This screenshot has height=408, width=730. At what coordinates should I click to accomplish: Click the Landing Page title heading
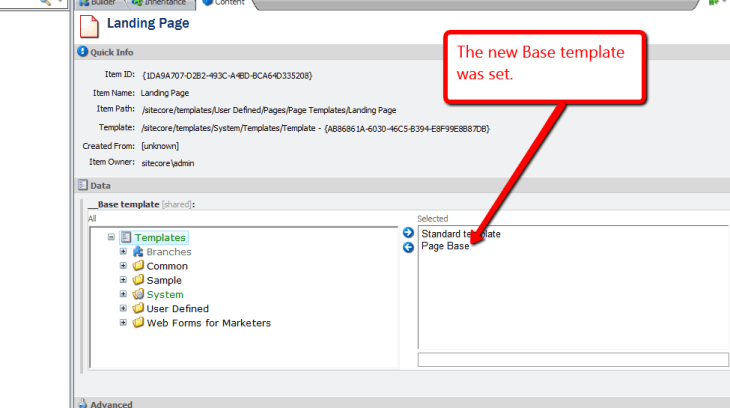pos(148,23)
